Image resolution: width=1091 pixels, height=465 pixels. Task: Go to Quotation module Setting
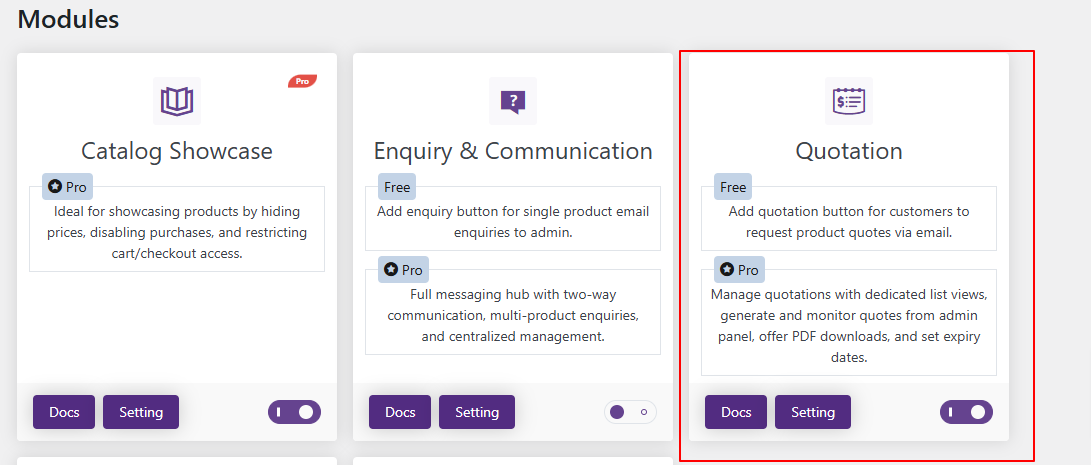click(813, 412)
